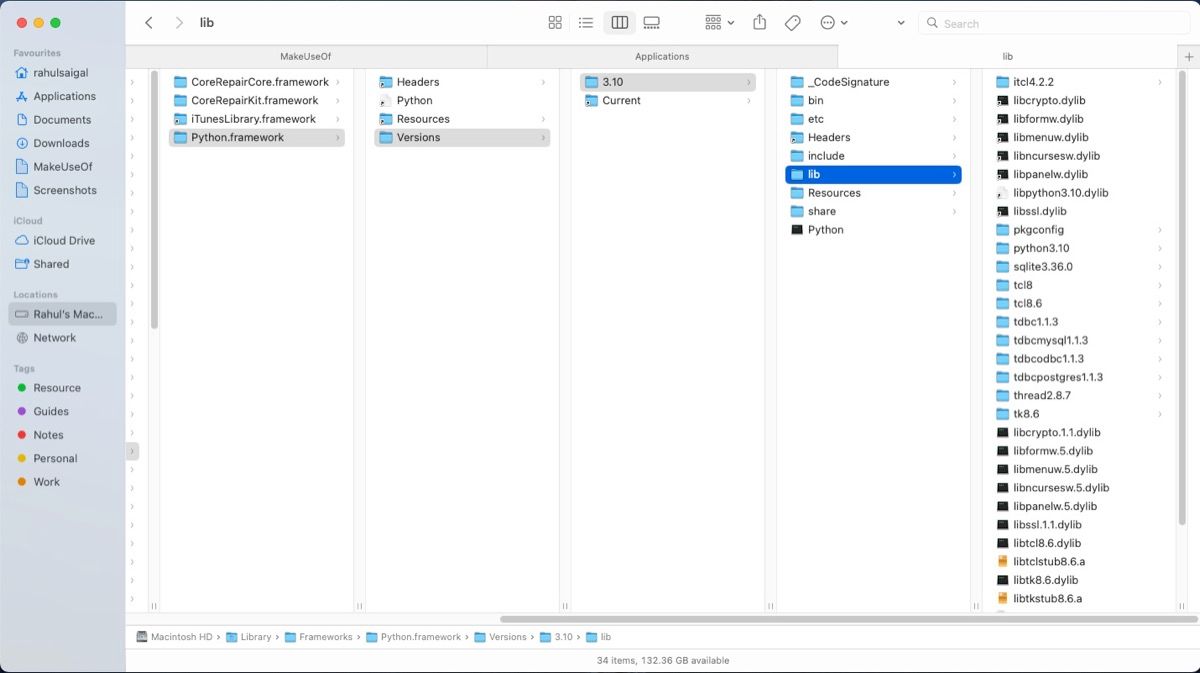Switch to column view
This screenshot has width=1200, height=673.
pyautogui.click(x=620, y=22)
